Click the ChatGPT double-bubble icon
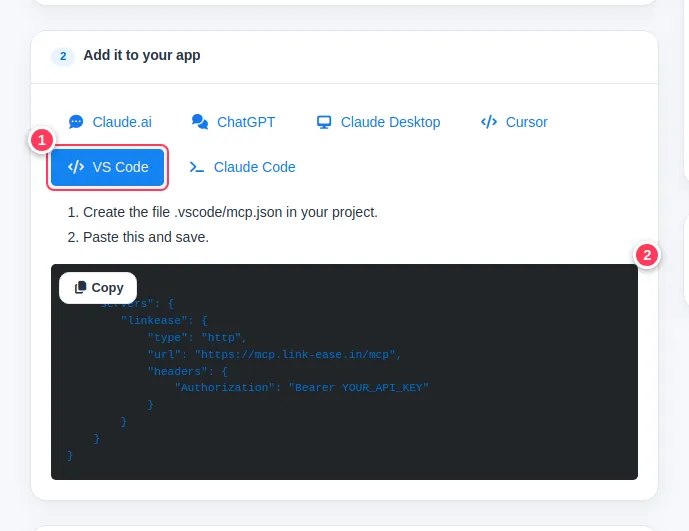Image resolution: width=689 pixels, height=531 pixels. [200, 122]
